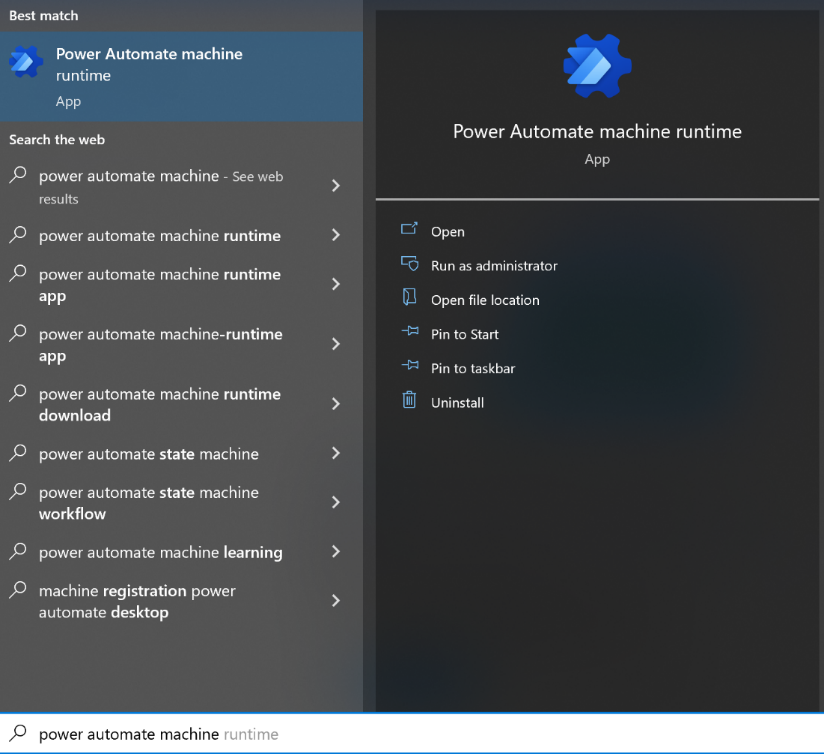Expand chevron for 'state machine workflow' suggestion
The image size is (824, 754).
point(336,502)
